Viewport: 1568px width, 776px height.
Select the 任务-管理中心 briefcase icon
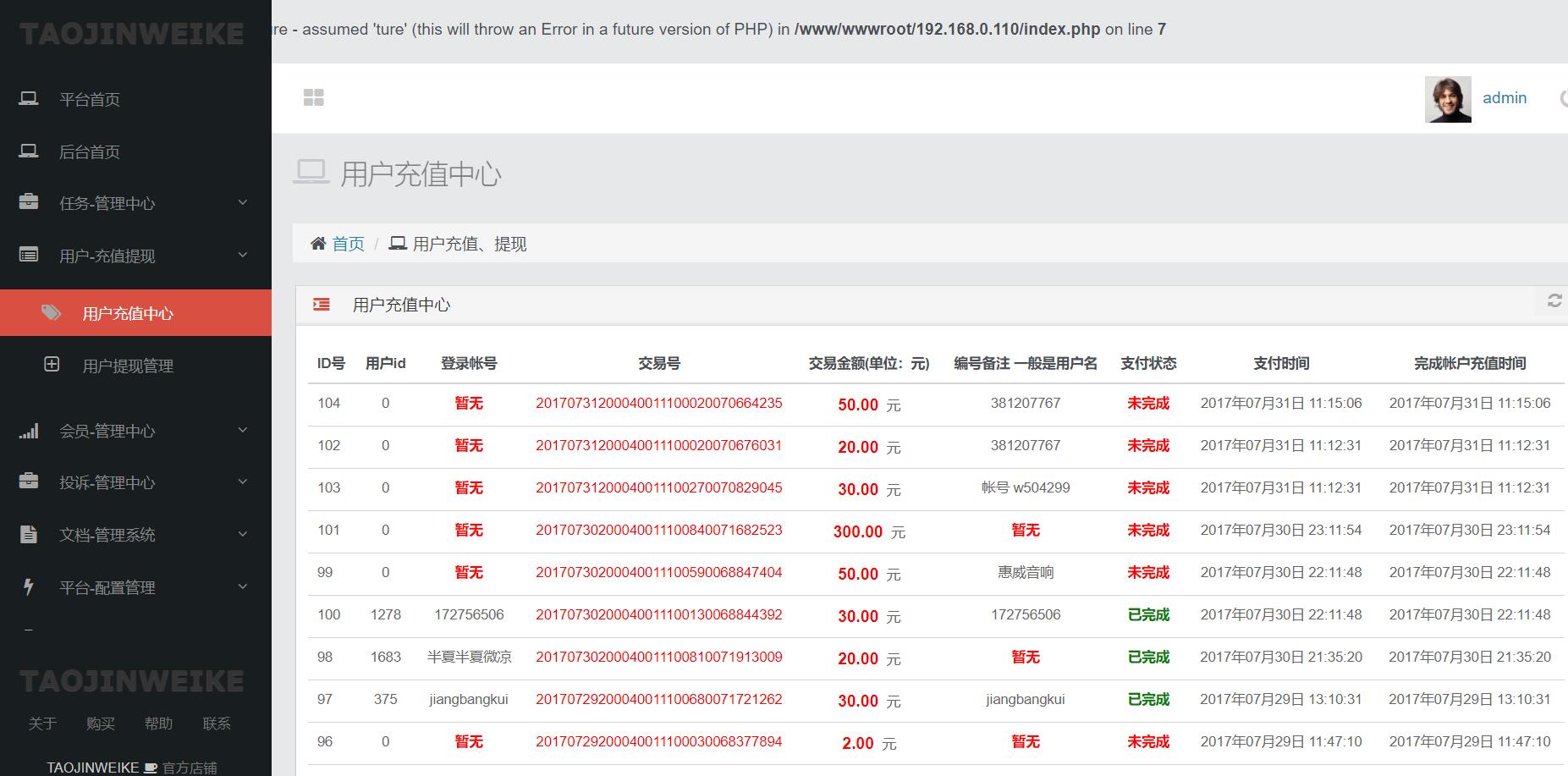pos(28,202)
